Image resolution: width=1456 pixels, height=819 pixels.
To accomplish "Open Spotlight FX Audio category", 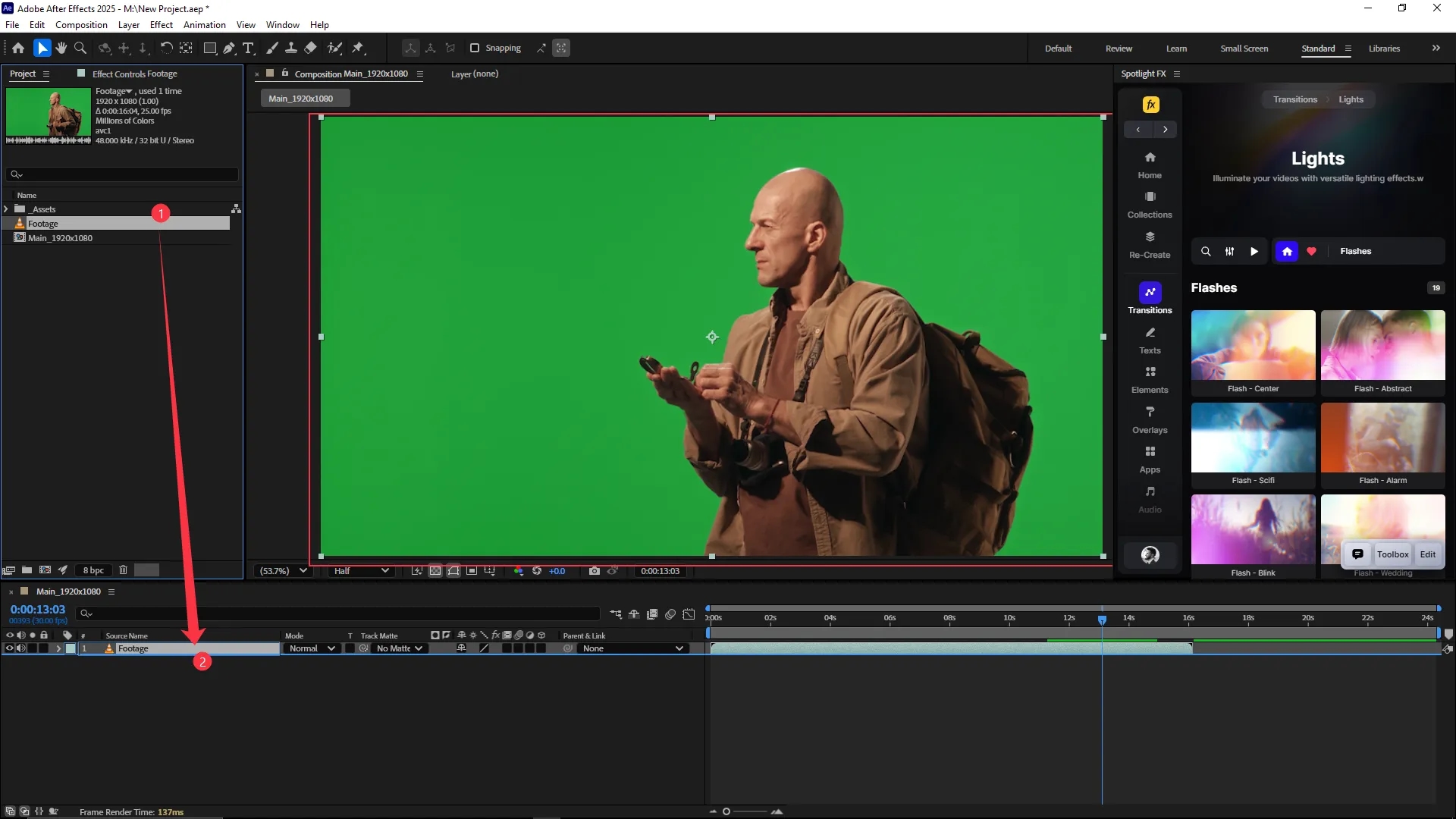I will click(1150, 500).
